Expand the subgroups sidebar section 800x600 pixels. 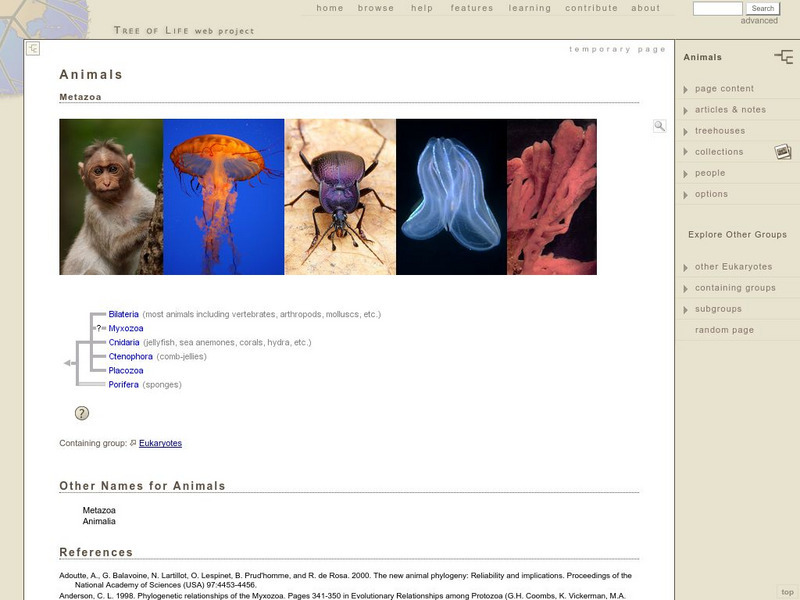[718, 309]
